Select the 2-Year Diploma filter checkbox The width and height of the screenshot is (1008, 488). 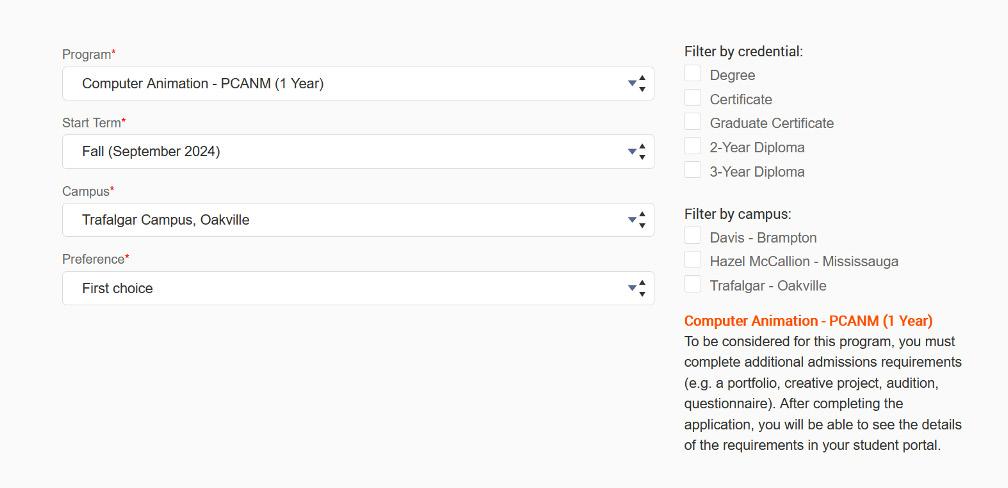[693, 146]
